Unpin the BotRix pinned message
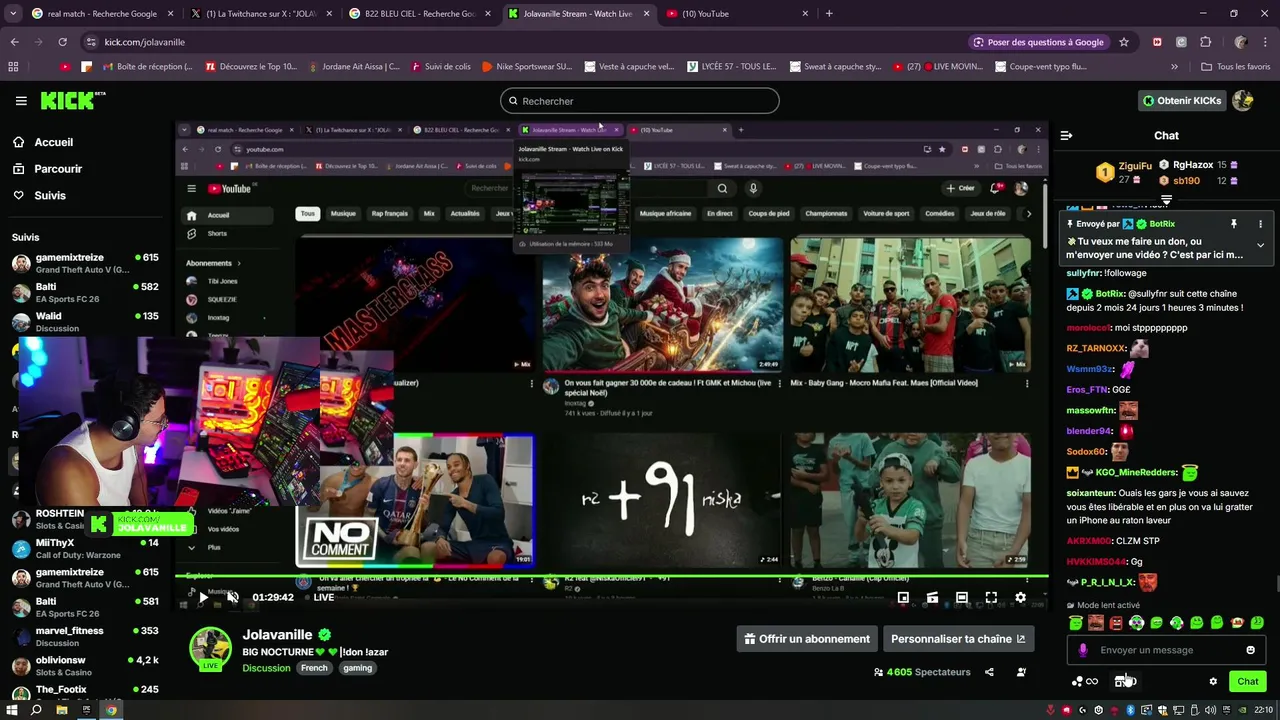Viewport: 1280px width, 720px height. (1234, 224)
